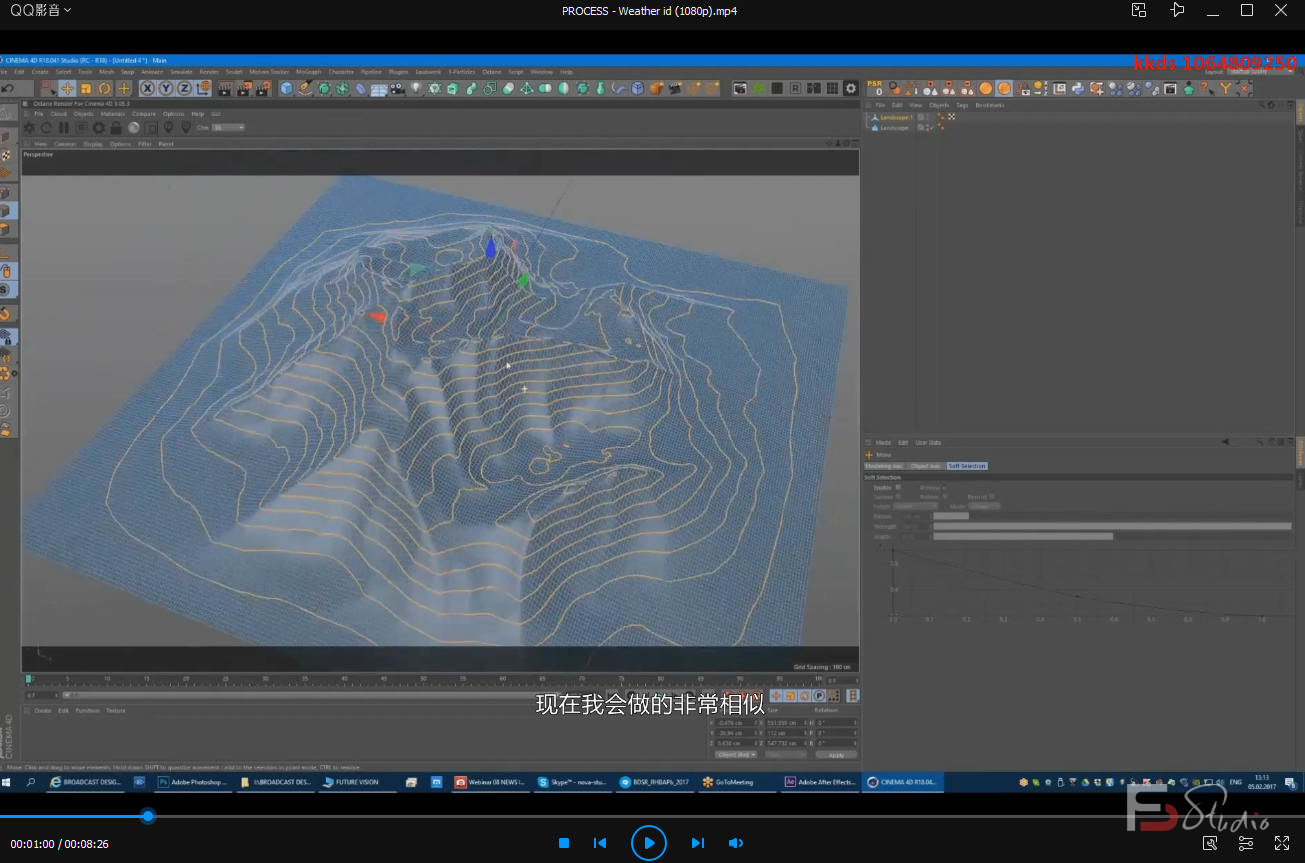Add a light object from toolbar

pos(415,88)
